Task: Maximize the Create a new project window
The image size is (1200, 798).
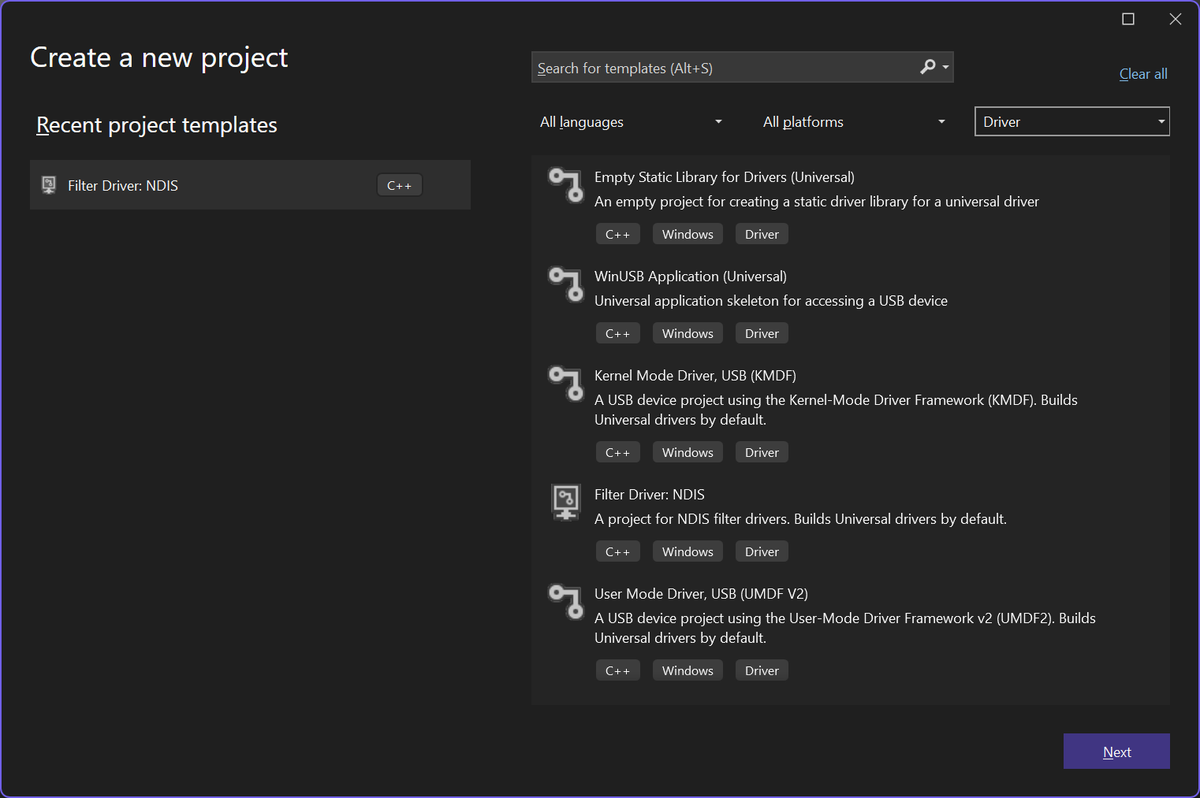Action: click(1128, 19)
